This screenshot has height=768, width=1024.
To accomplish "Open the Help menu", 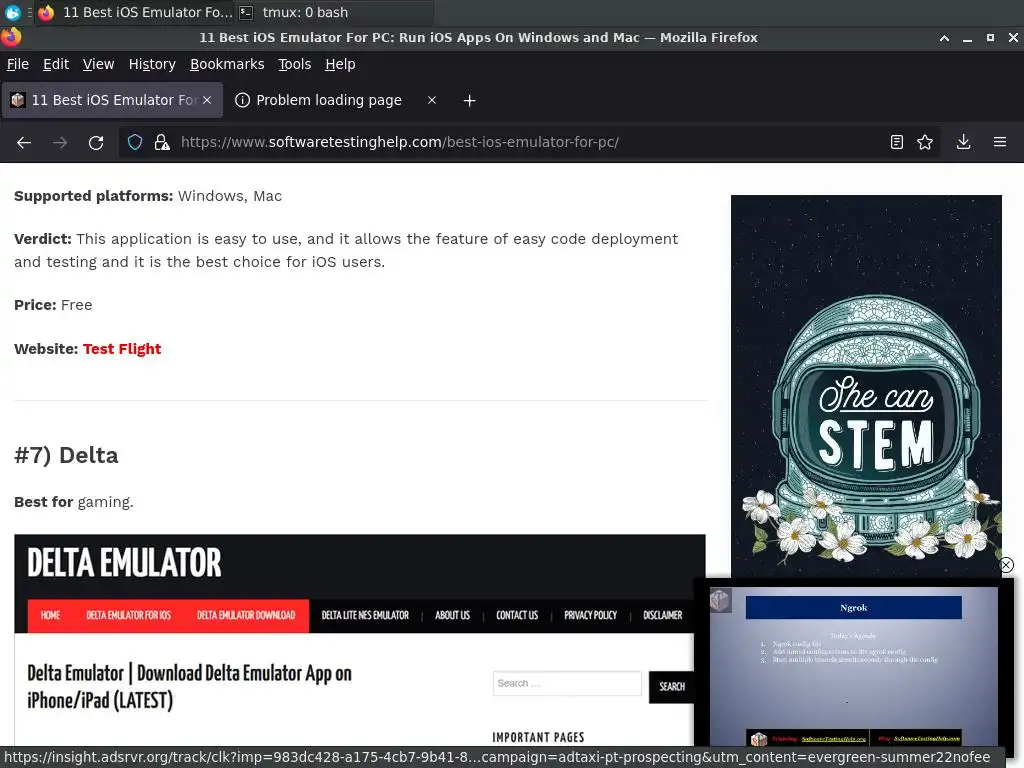I will pos(340,64).
